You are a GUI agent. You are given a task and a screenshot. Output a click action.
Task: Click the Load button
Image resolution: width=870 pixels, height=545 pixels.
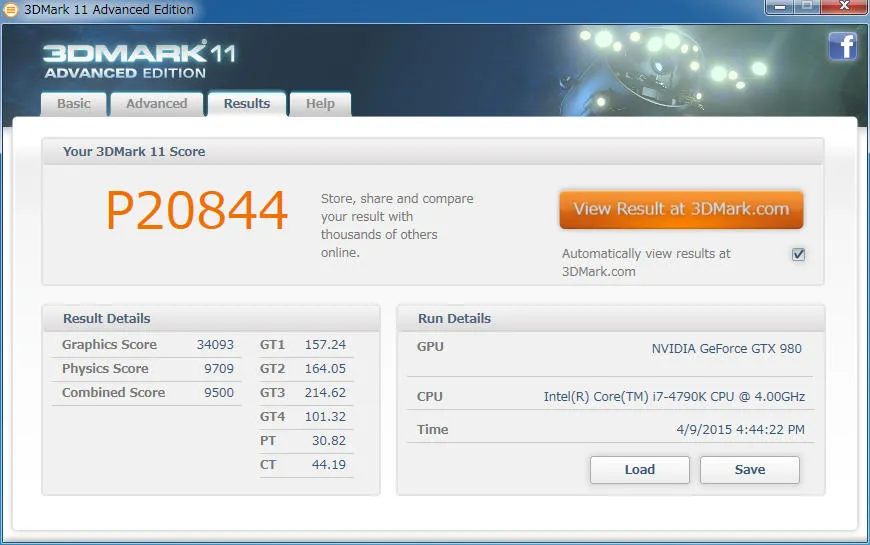click(x=639, y=470)
